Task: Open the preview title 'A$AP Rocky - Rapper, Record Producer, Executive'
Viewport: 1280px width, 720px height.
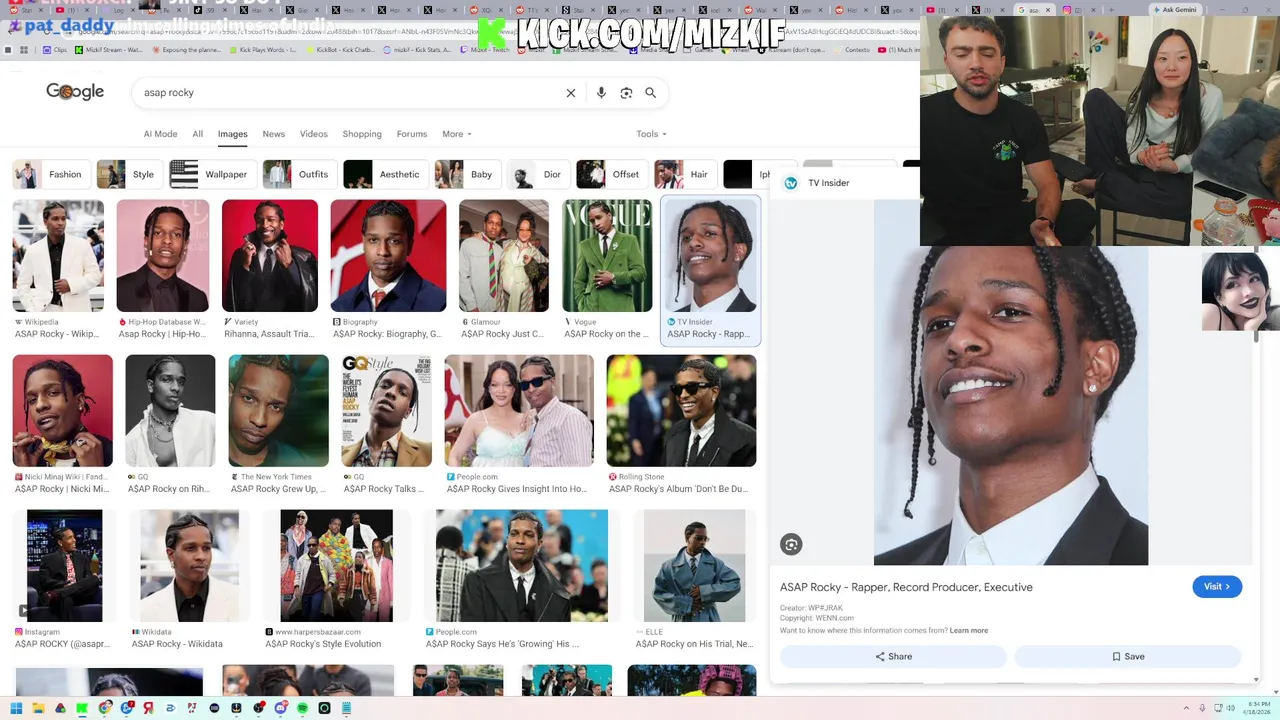Action: tap(906, 587)
